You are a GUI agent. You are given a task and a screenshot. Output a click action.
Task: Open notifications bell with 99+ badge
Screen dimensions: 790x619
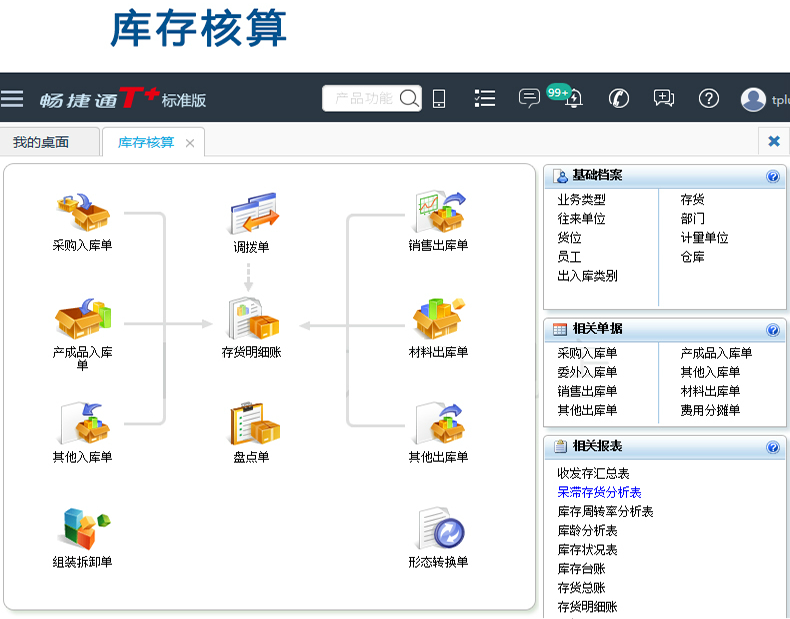[x=573, y=98]
